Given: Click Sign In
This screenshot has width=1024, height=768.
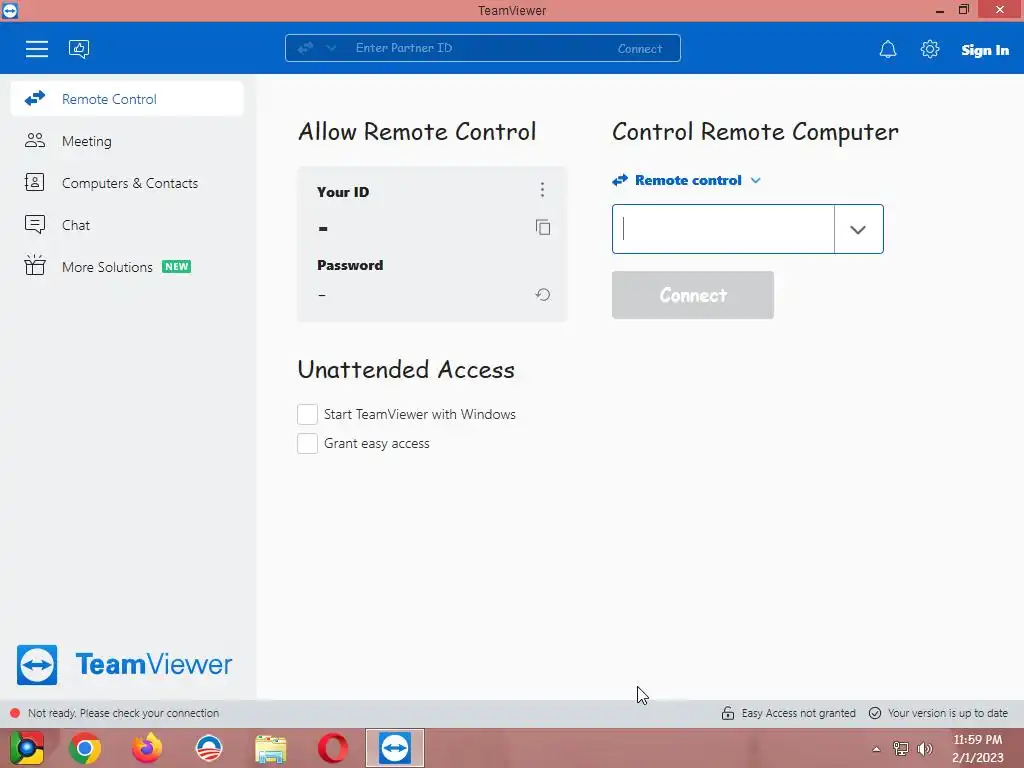Looking at the screenshot, I should 985,50.
